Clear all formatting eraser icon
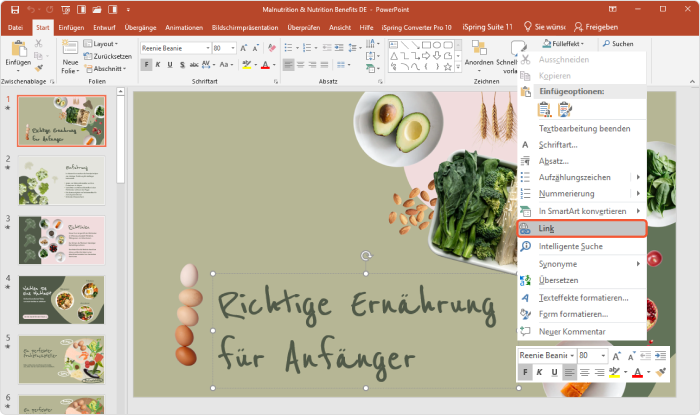This screenshot has width=700, height=415. coord(271,48)
